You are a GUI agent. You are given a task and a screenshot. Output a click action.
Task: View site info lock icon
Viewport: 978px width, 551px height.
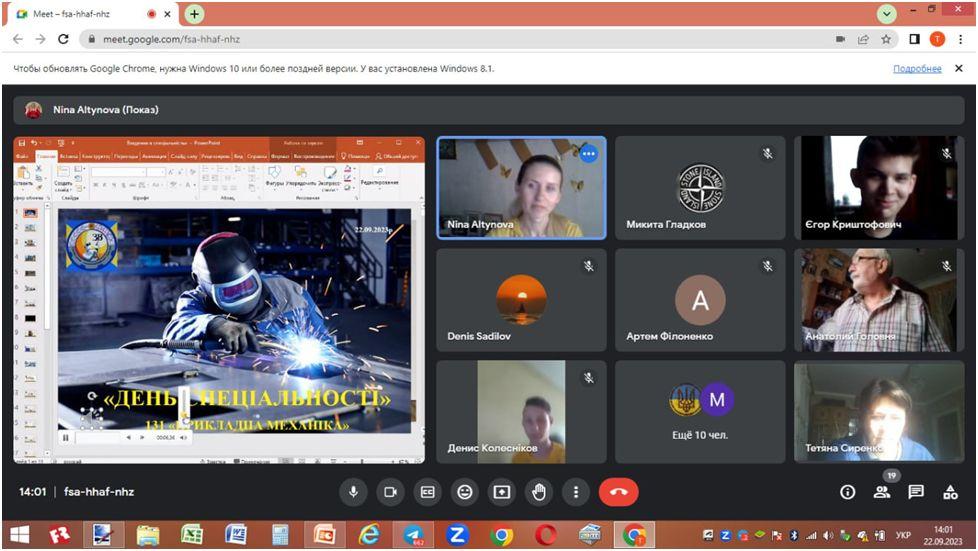coord(92,39)
